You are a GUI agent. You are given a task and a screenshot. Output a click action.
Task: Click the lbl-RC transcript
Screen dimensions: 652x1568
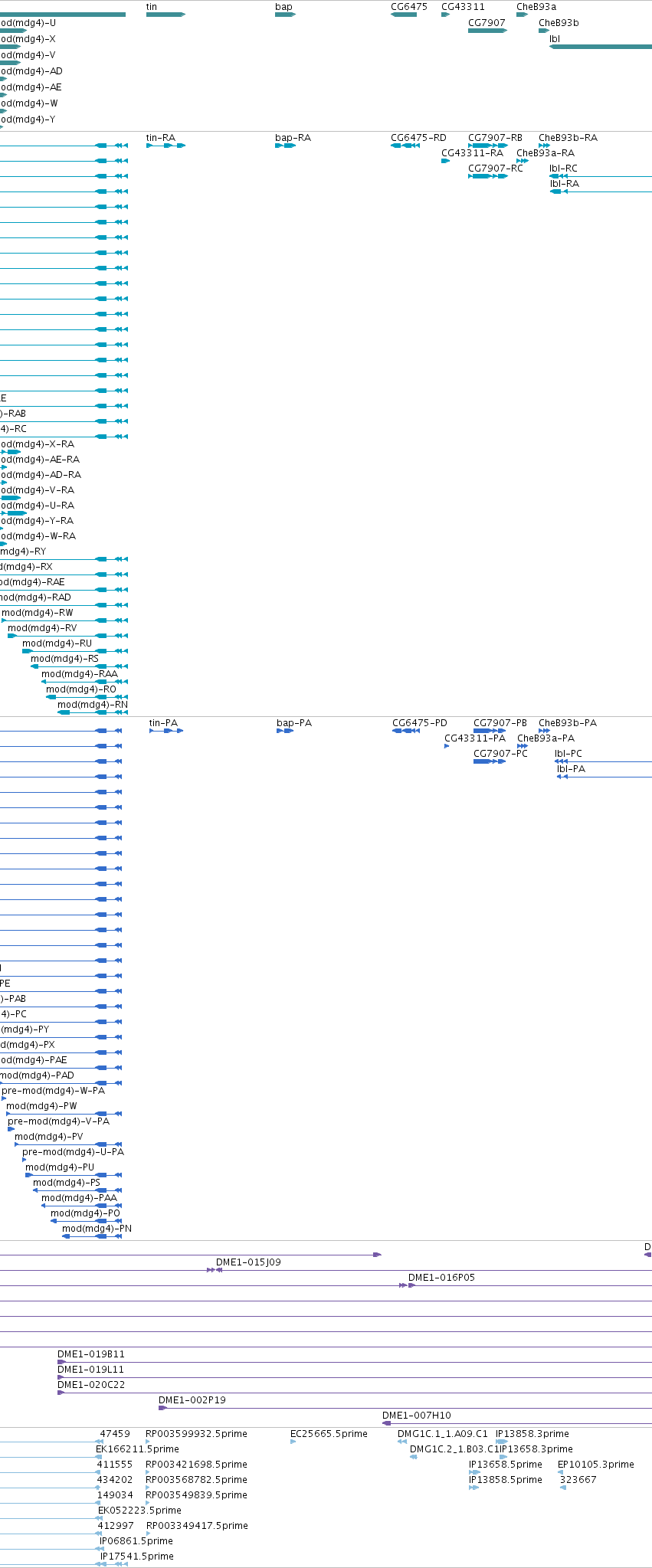click(x=601, y=176)
